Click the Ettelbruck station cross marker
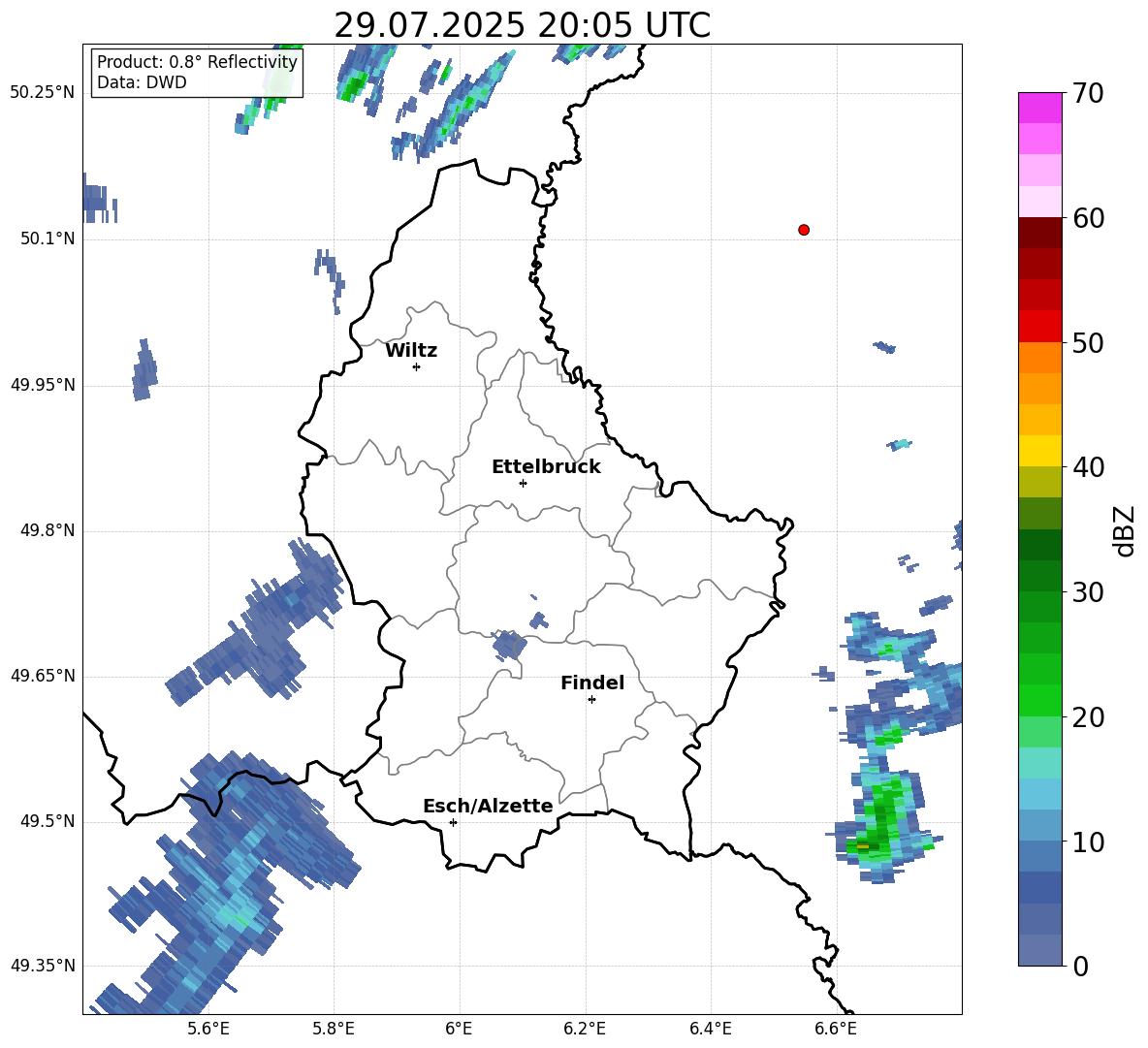Screen dimensions: 1148x1048 pyautogui.click(x=523, y=483)
